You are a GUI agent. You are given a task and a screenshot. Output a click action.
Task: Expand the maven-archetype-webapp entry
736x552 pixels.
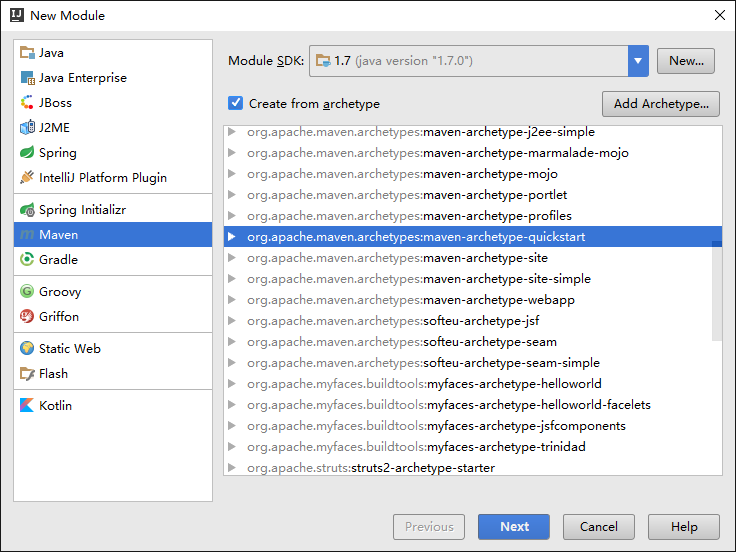click(232, 300)
